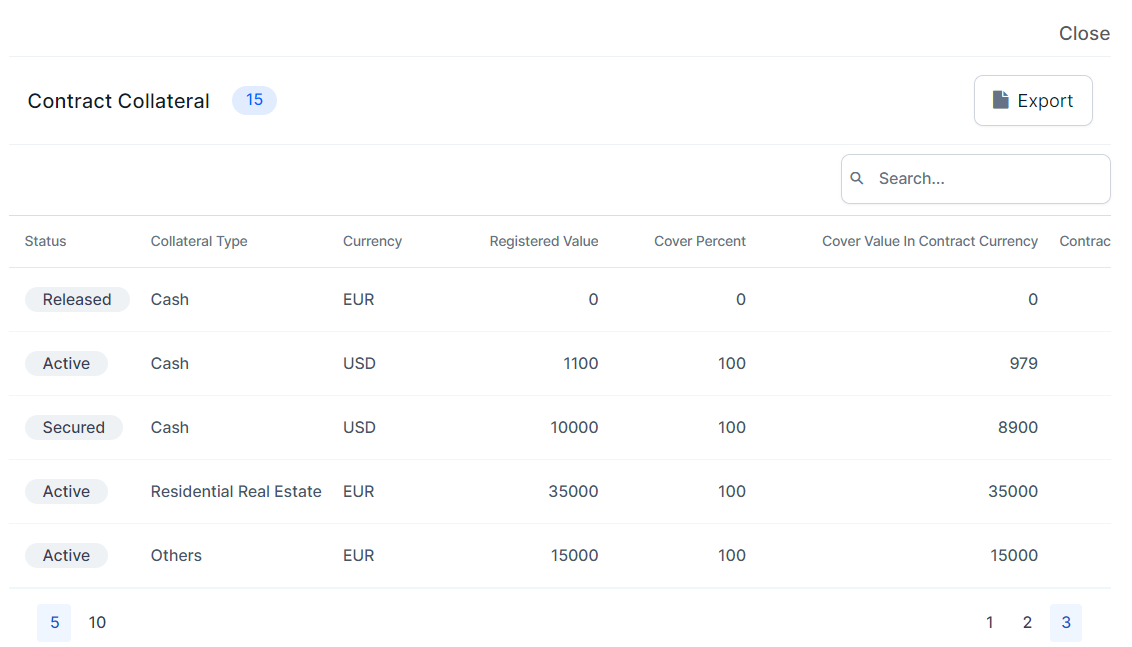Close the Contract Collateral panel
Image resolution: width=1132 pixels, height=647 pixels.
tap(1084, 34)
